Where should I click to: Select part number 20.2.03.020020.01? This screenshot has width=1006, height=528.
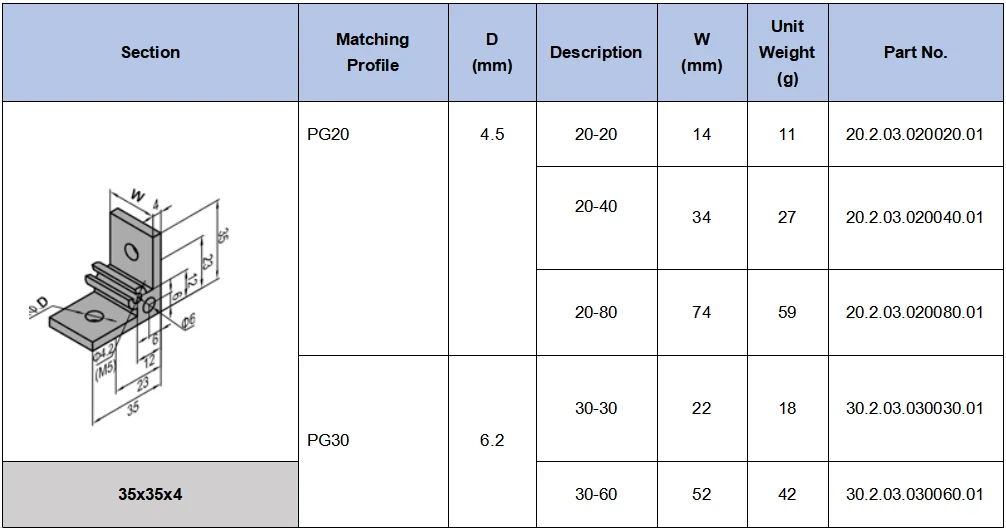(915, 134)
